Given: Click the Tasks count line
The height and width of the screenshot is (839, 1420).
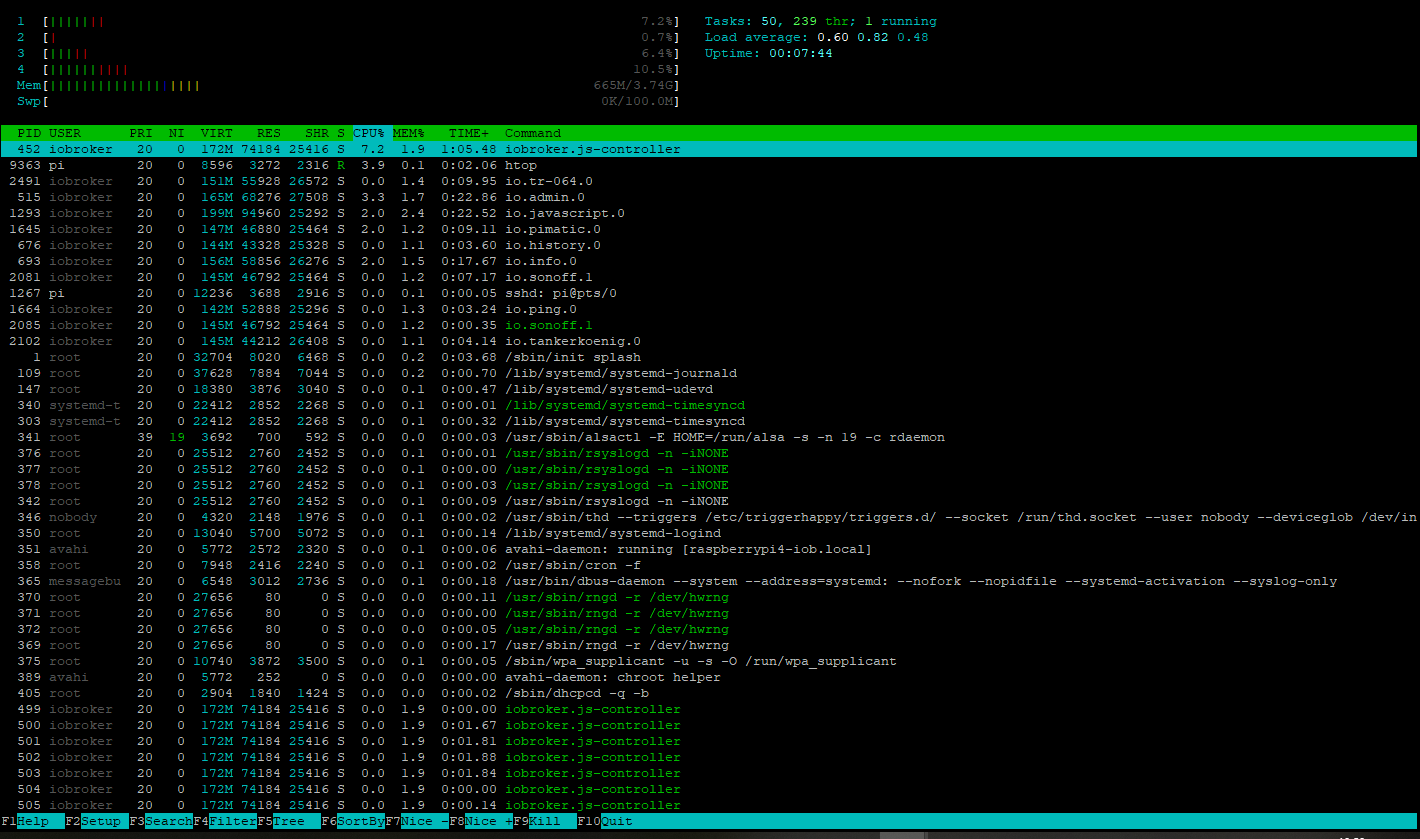Looking at the screenshot, I should tap(821, 21).
